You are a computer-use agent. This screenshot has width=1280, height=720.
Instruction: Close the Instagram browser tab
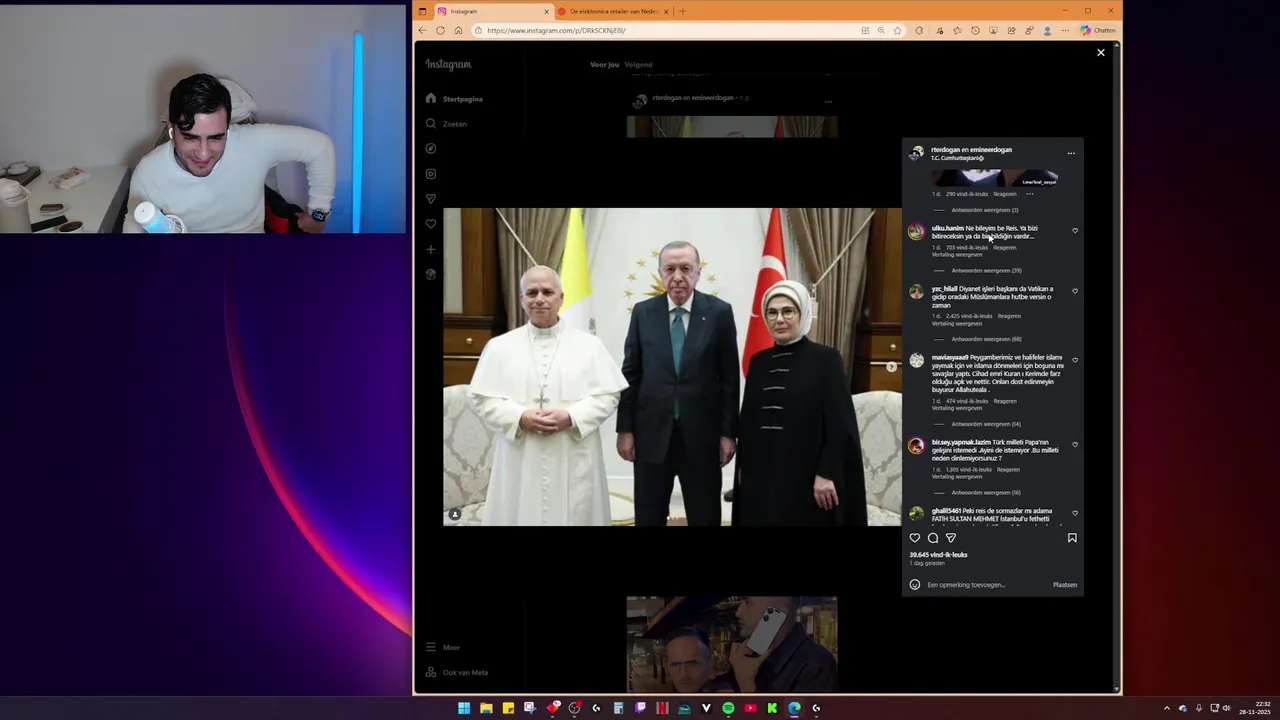click(547, 11)
